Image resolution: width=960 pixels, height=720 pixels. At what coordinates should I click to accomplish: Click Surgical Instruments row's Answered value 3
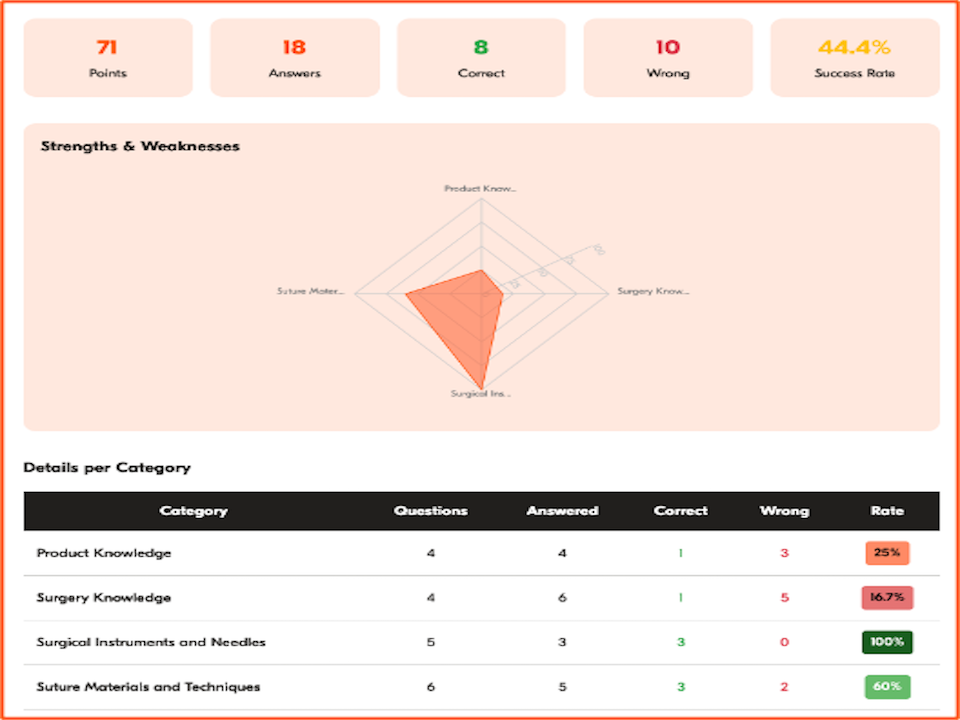coord(563,642)
